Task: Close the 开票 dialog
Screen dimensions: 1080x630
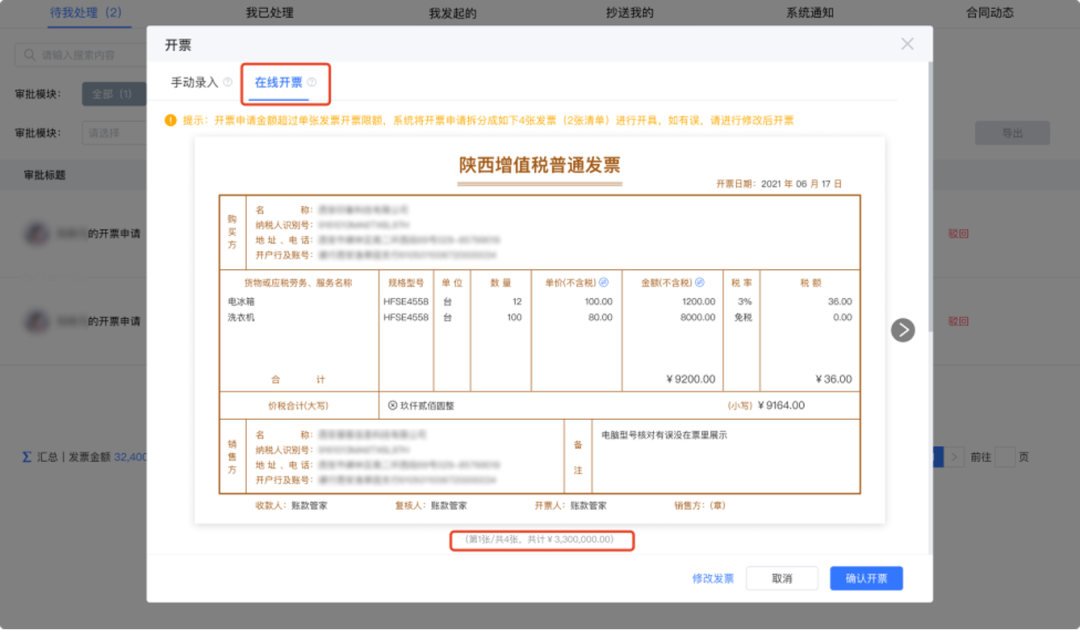Action: coord(907,44)
